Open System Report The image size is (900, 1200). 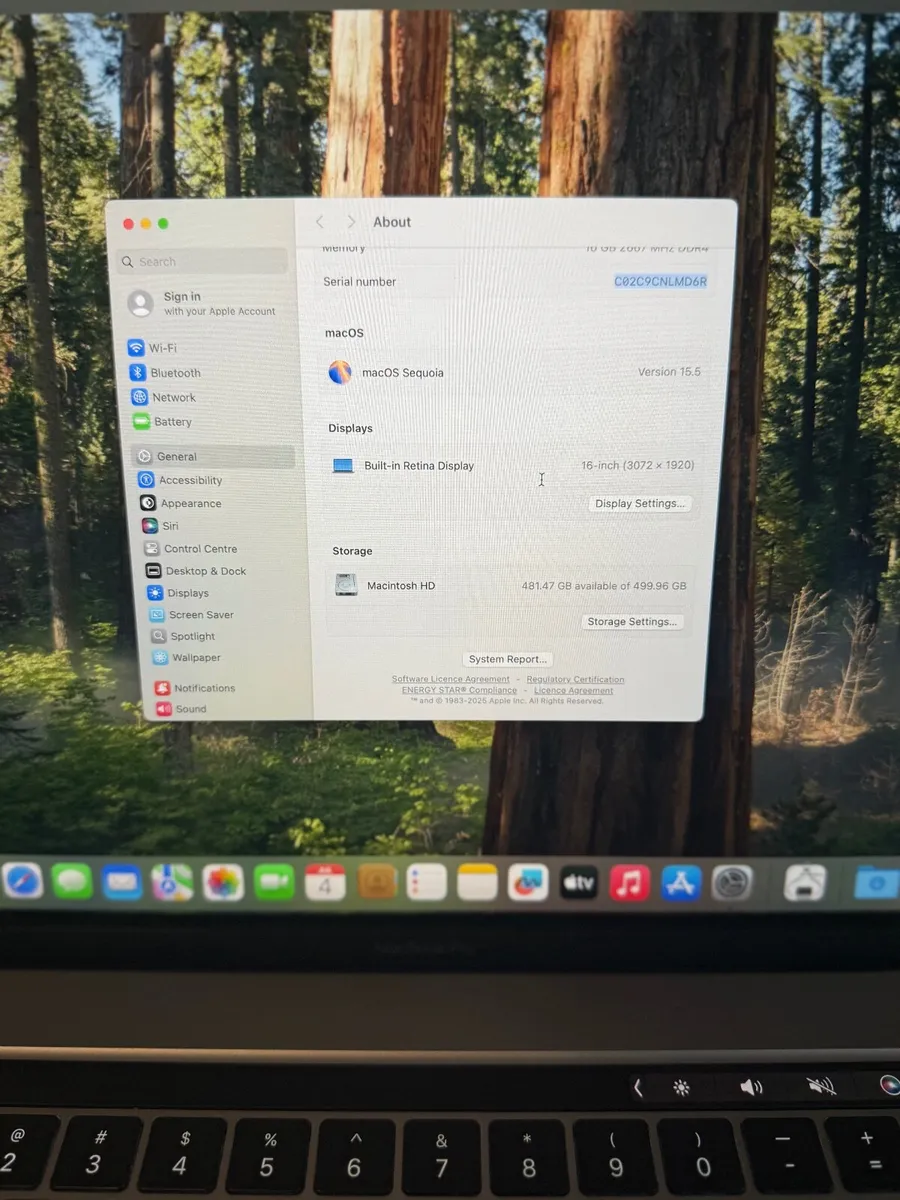(507, 658)
